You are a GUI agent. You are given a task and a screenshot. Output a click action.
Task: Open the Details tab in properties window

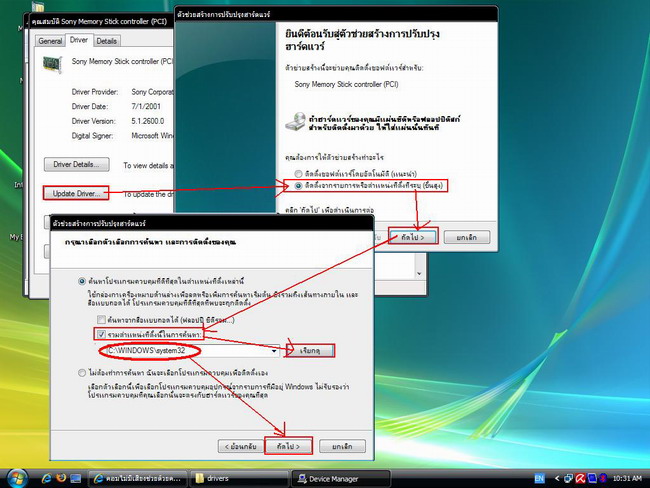[107, 41]
